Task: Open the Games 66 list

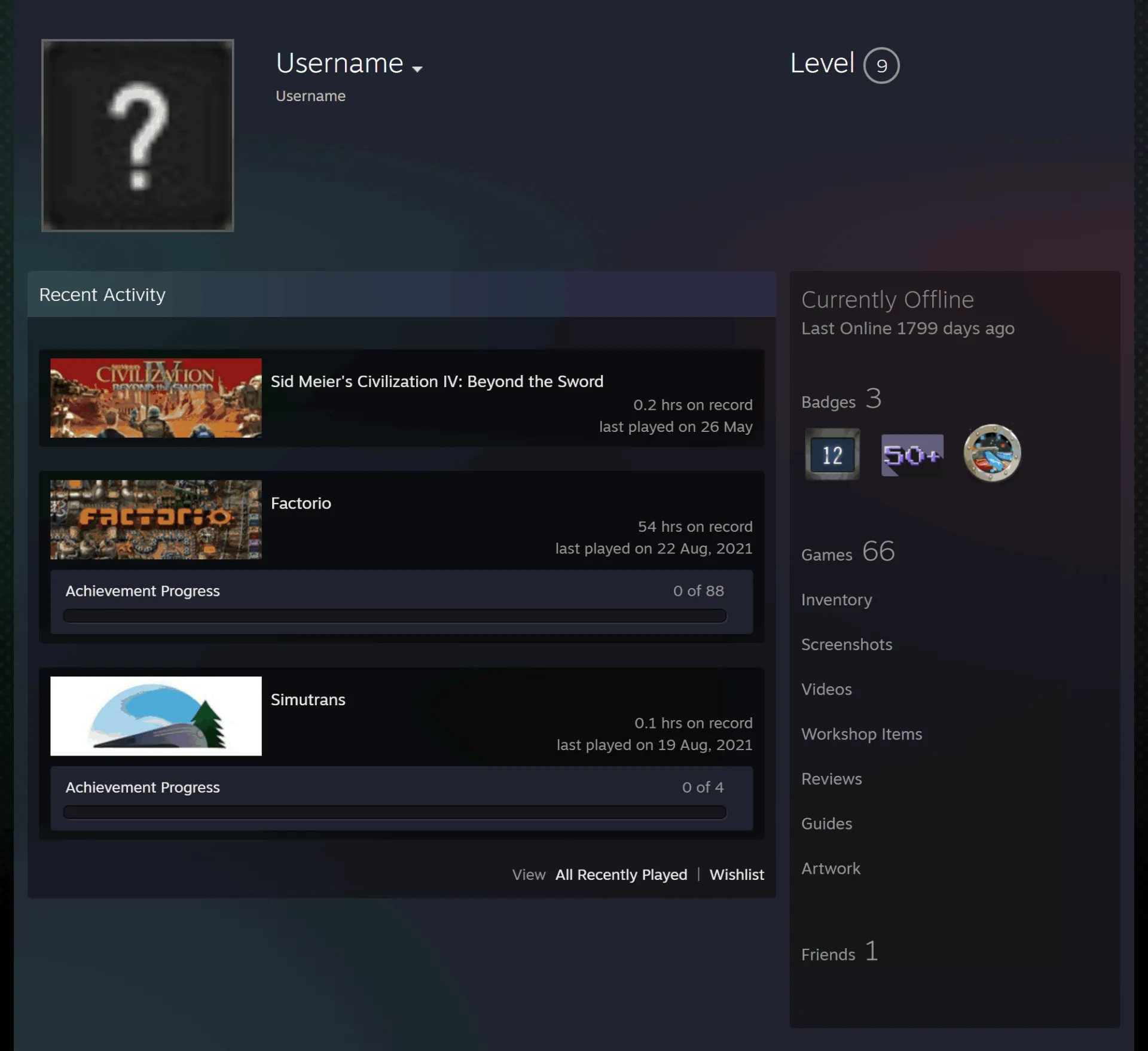Action: [848, 552]
